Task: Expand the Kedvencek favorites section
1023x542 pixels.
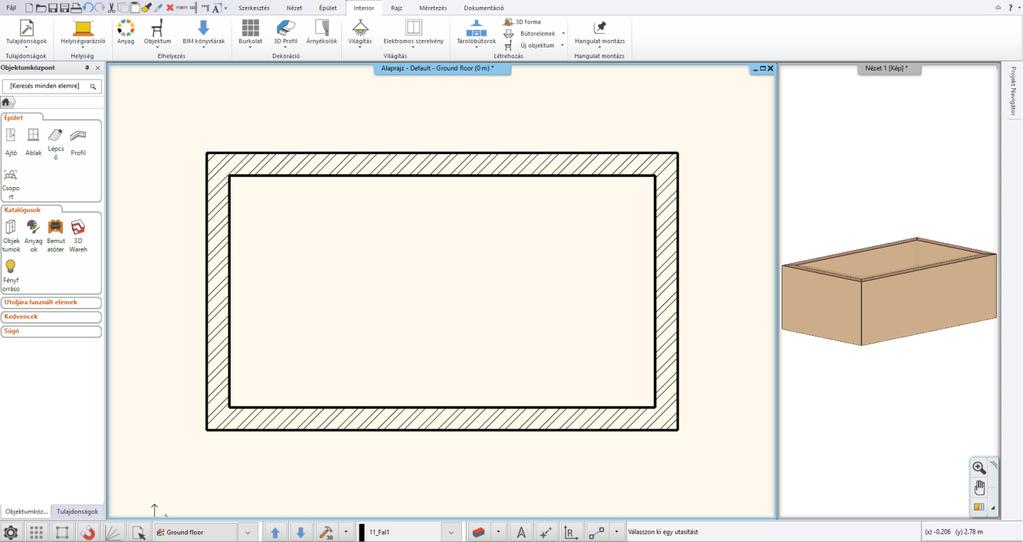Action: coord(52,317)
